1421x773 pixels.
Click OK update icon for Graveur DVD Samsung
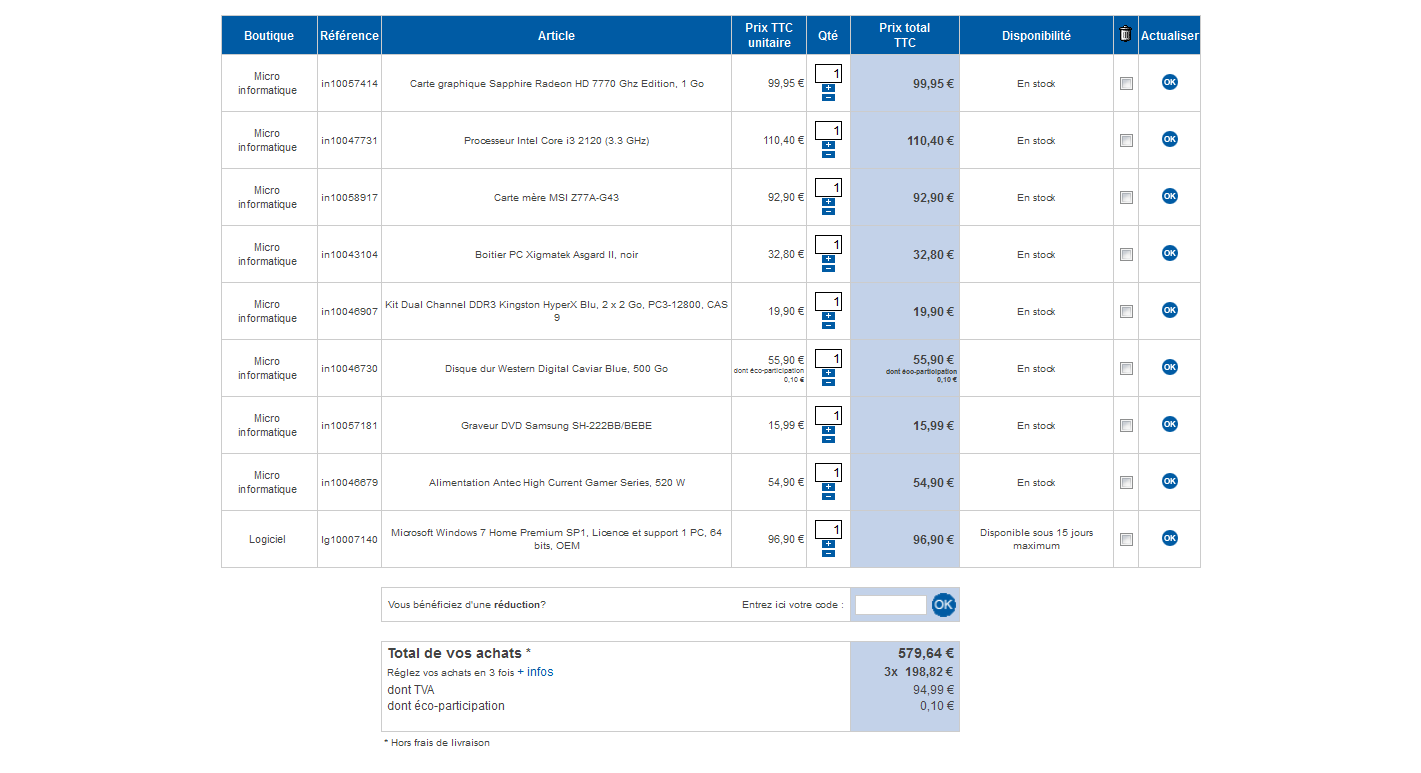point(1169,424)
